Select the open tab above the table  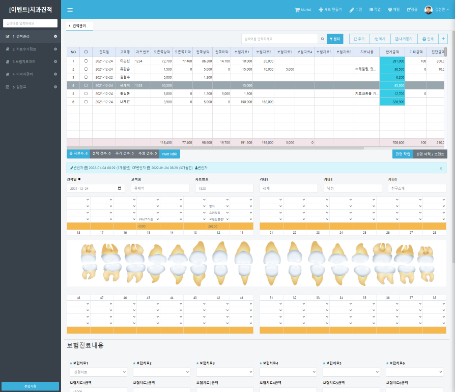pos(79,26)
